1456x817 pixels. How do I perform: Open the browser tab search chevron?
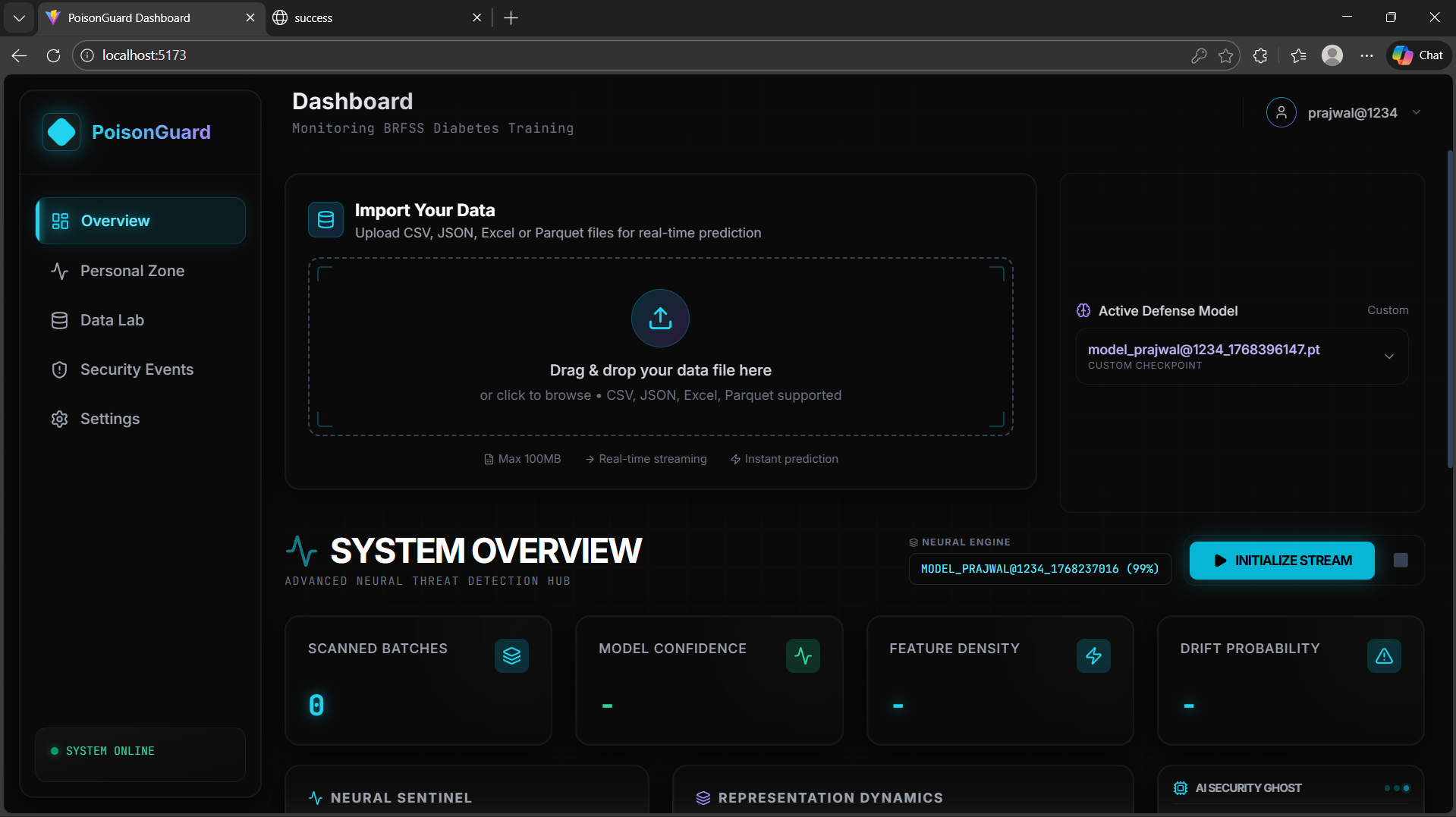[x=19, y=17]
